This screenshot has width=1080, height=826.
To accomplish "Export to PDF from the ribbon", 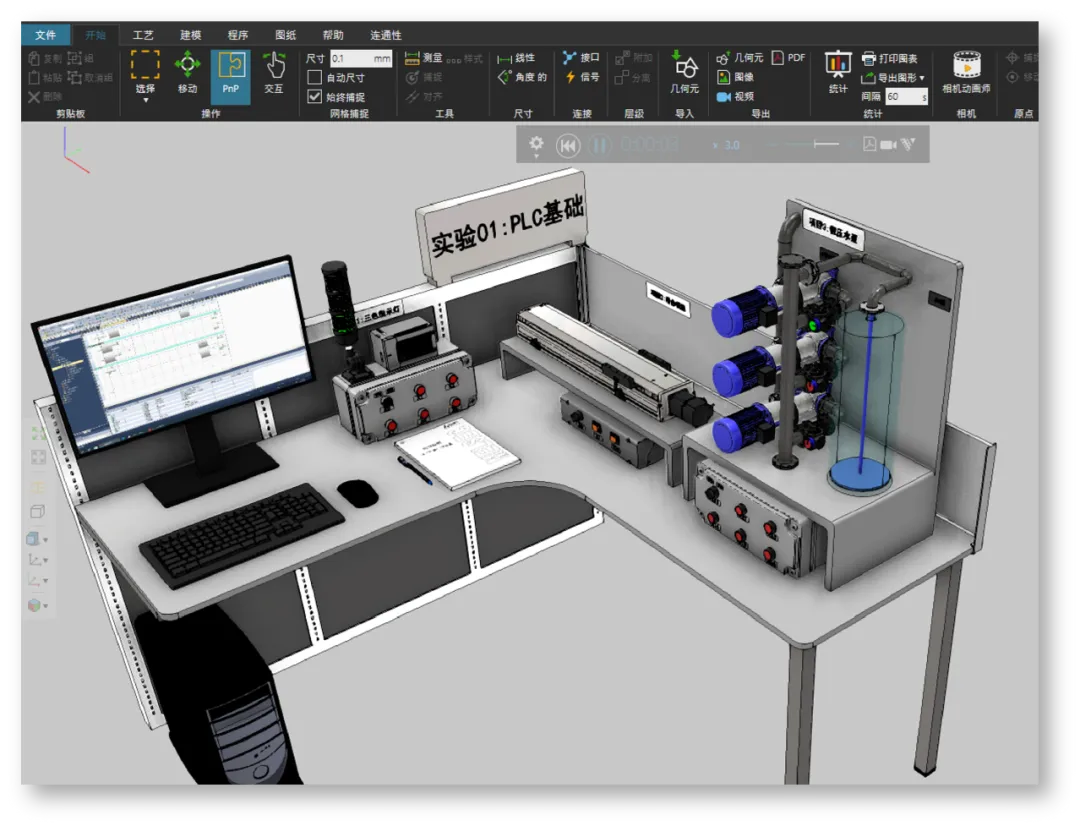I will tap(788, 58).
